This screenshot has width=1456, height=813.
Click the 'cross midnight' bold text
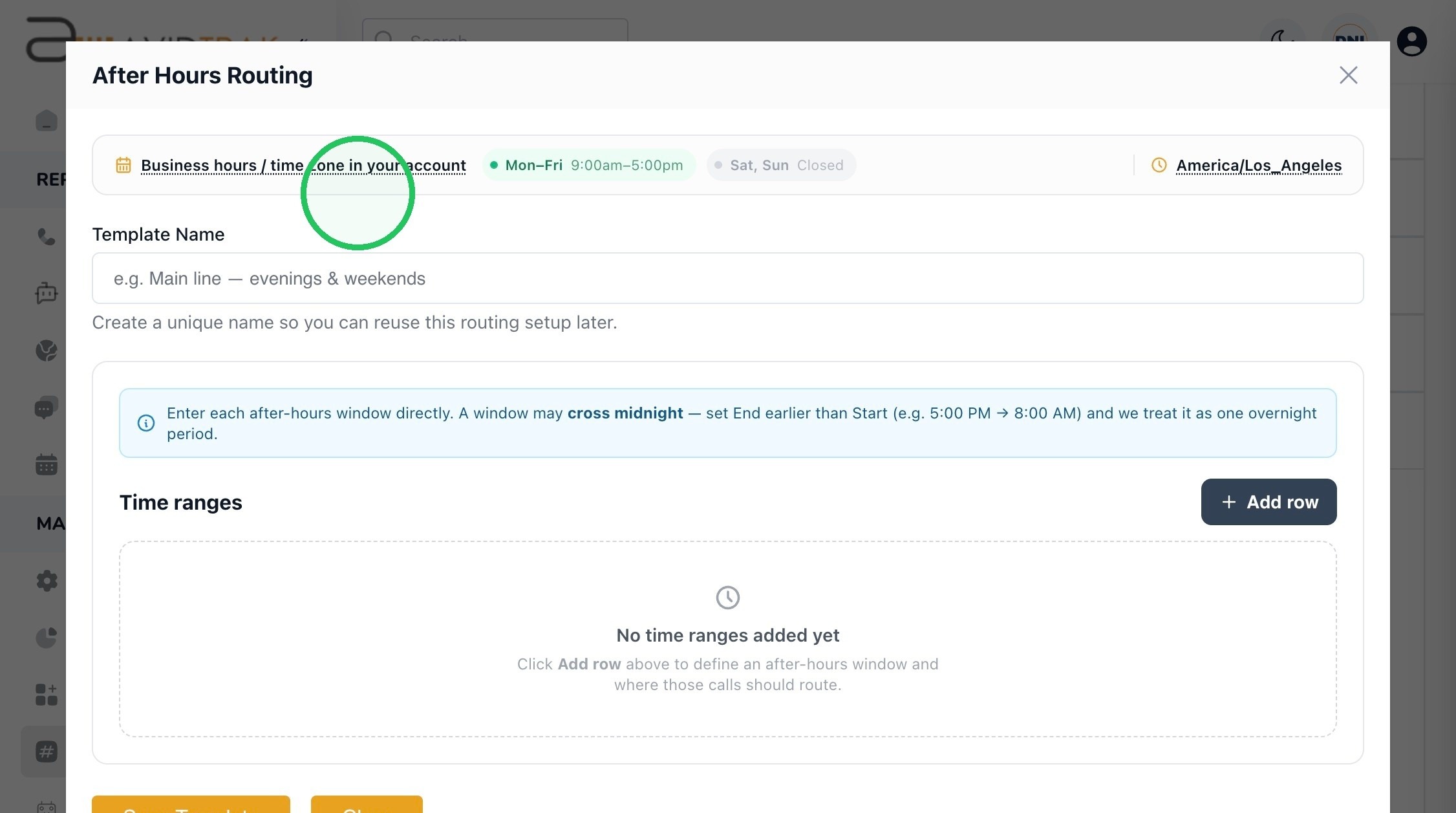point(625,413)
